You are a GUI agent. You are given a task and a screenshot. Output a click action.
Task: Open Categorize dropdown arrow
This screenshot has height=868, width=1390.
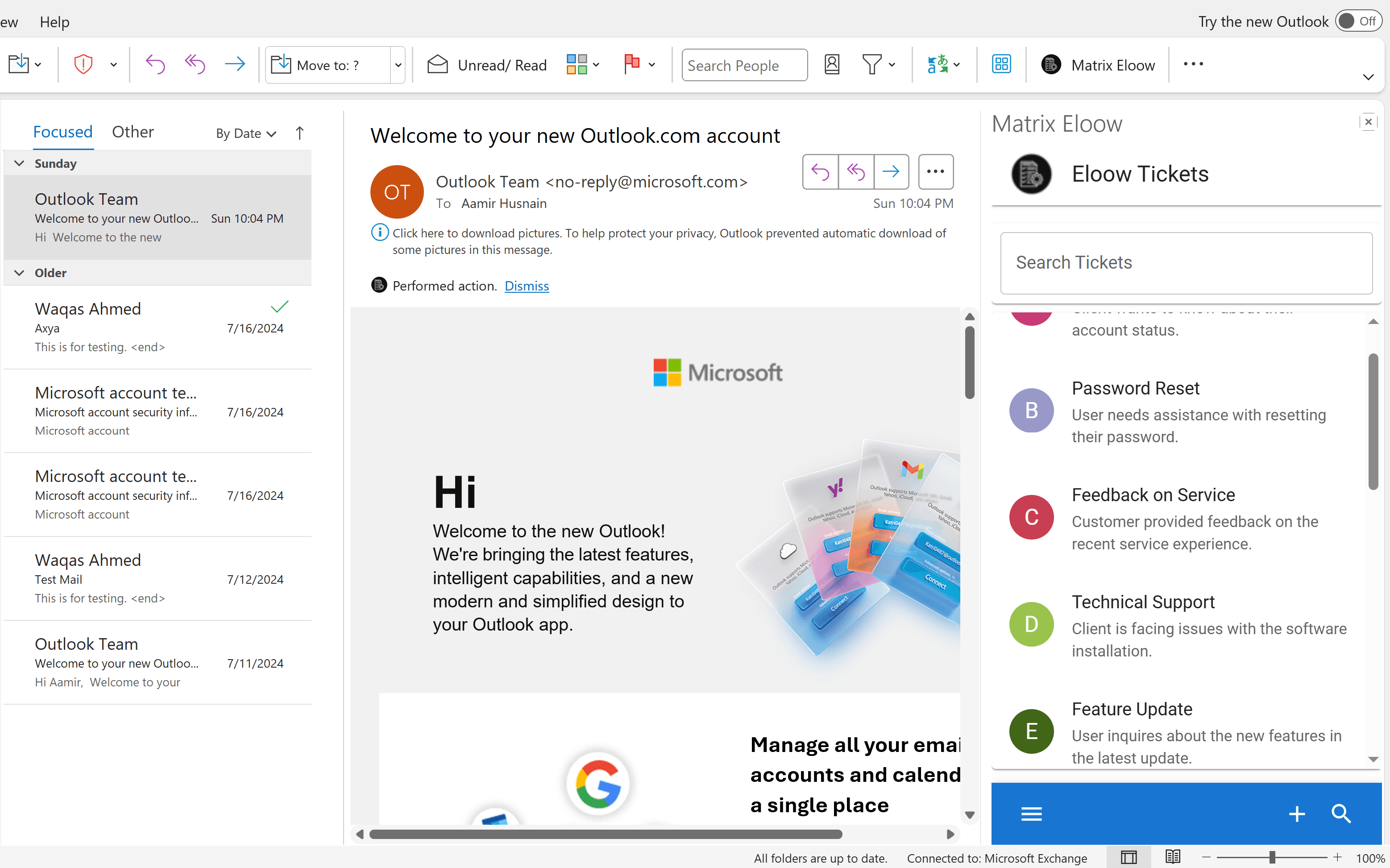click(x=596, y=65)
